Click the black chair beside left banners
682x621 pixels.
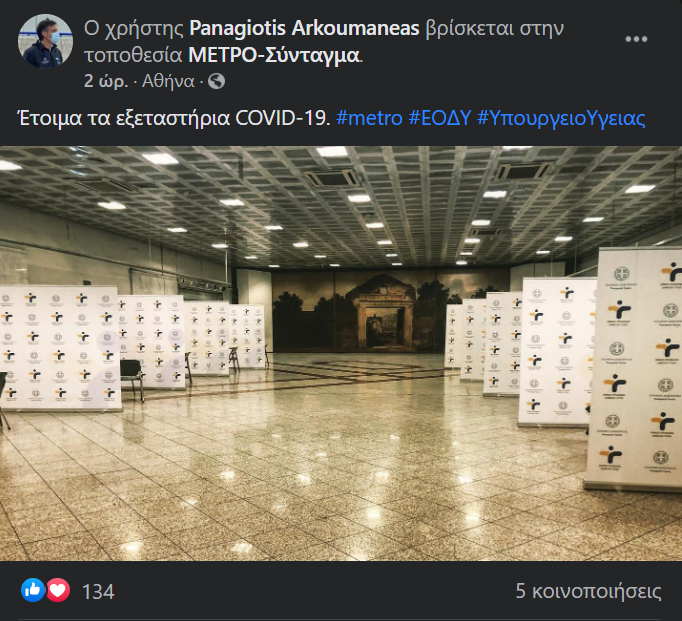click(132, 379)
